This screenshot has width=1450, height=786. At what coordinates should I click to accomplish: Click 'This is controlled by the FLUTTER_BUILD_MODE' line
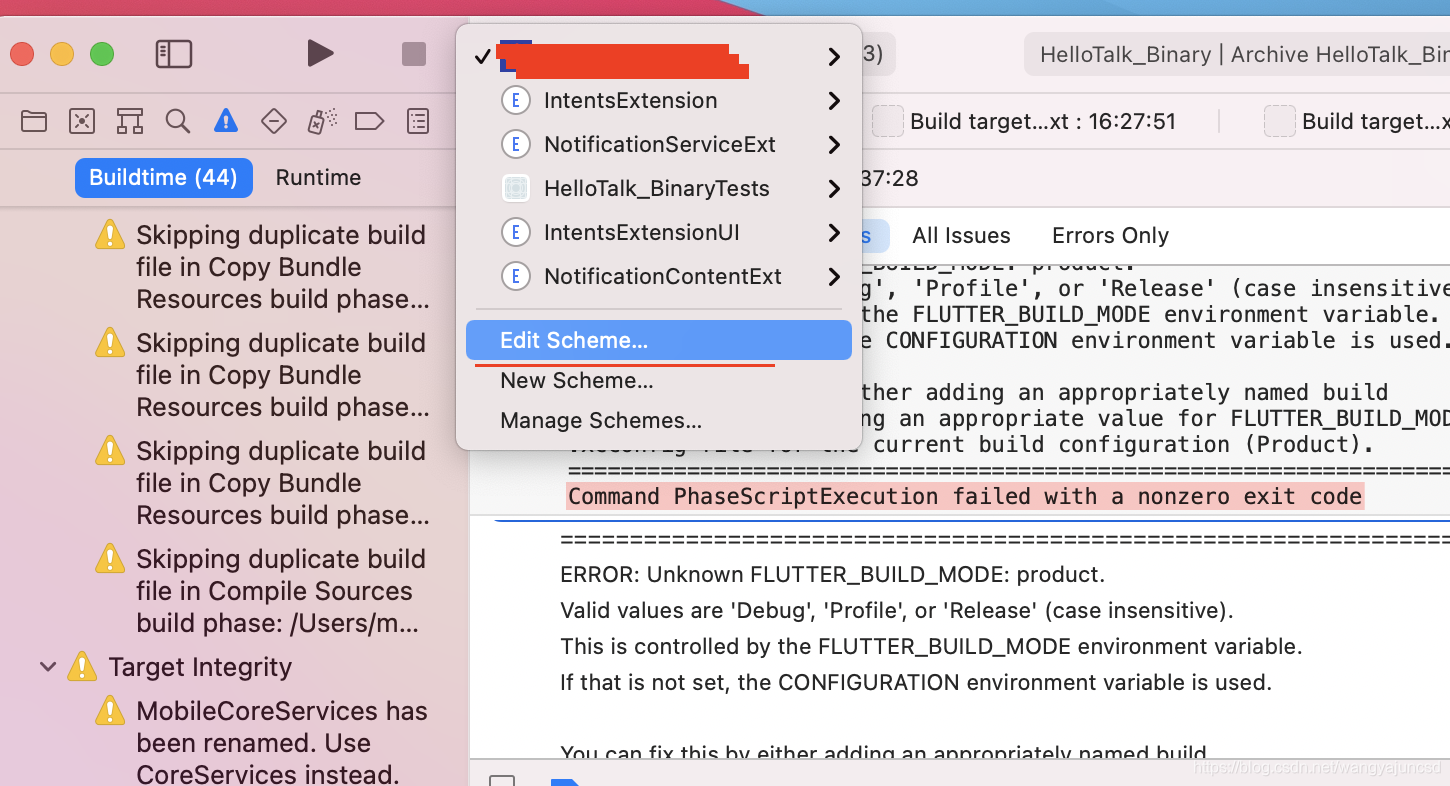pyautogui.click(x=931, y=647)
